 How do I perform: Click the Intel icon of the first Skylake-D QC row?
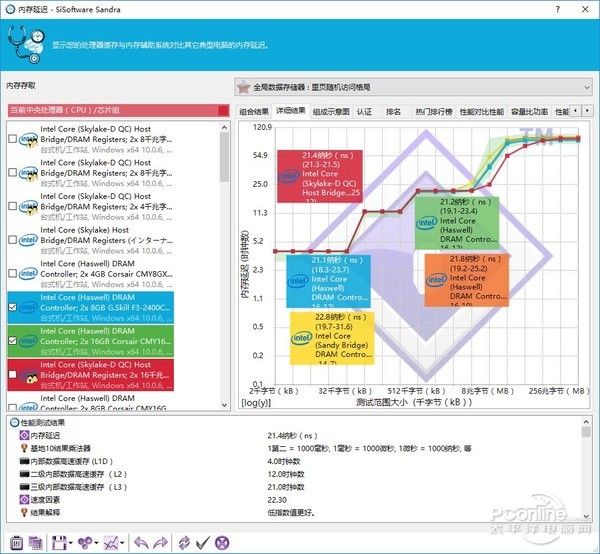coord(28,140)
